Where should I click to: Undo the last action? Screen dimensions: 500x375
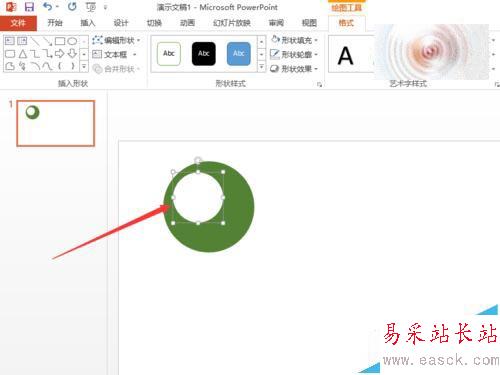(x=47, y=6)
